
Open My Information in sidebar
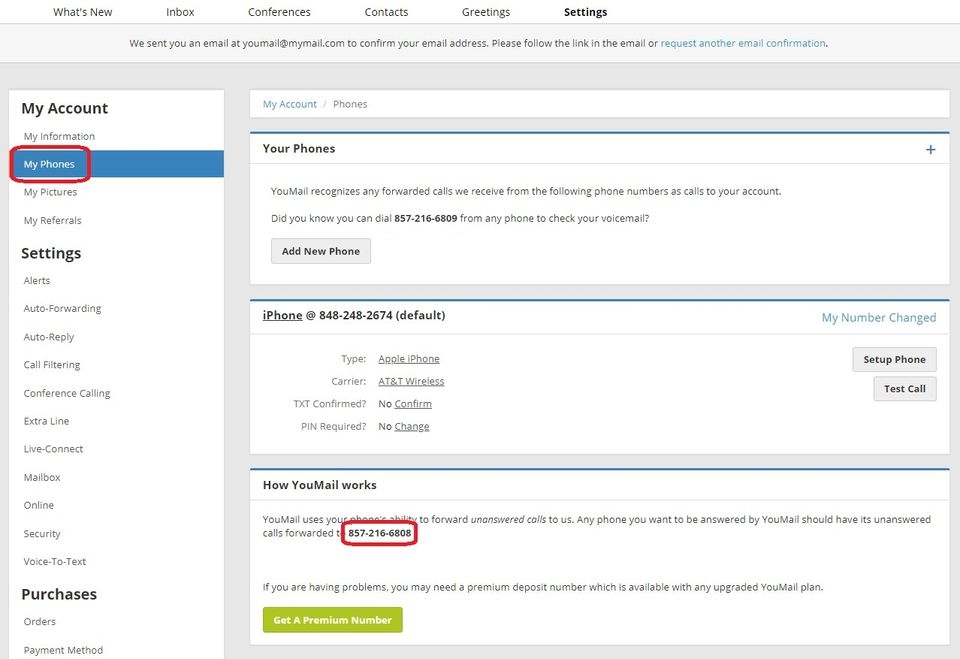59,136
